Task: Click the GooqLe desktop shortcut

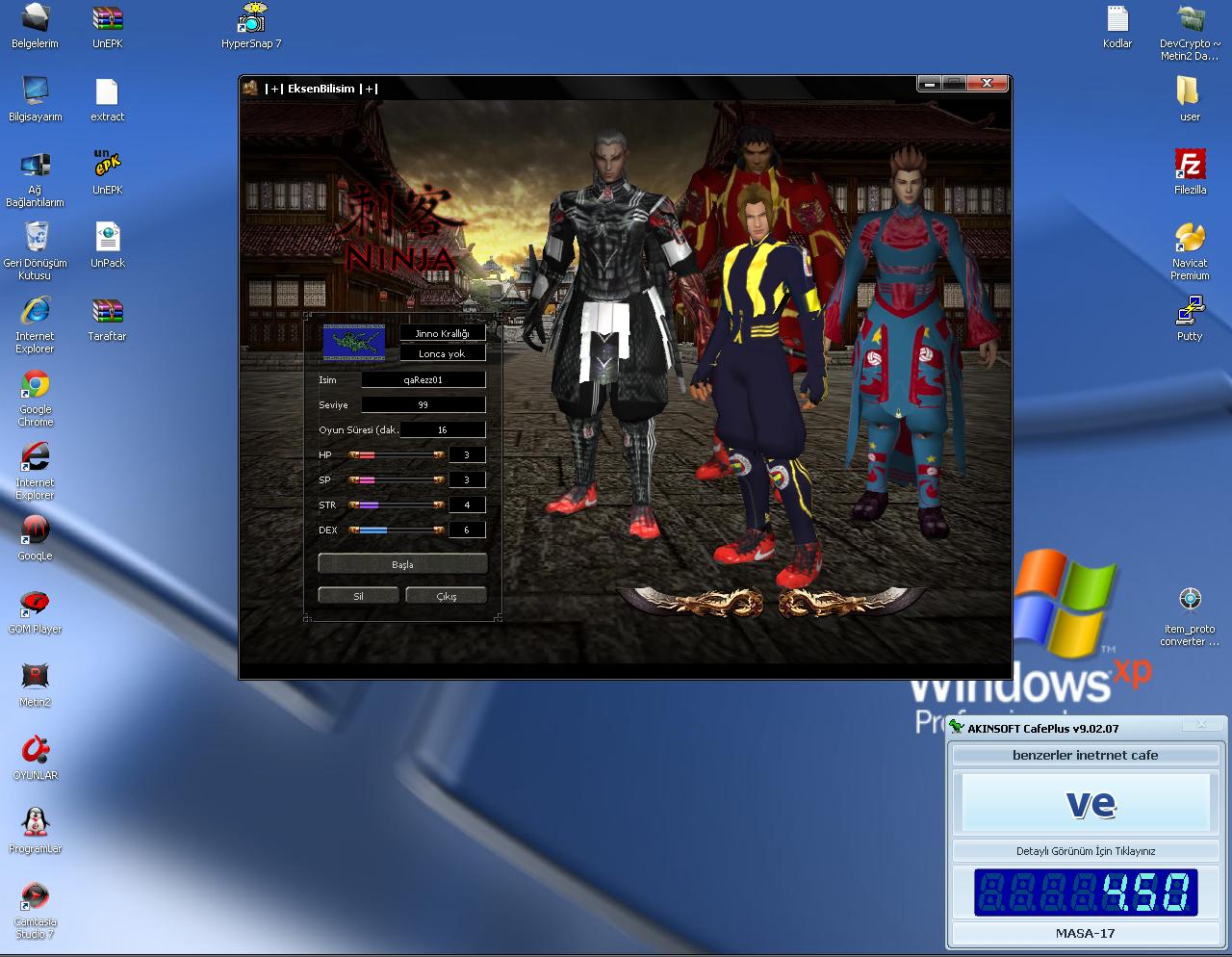Action: click(x=35, y=538)
